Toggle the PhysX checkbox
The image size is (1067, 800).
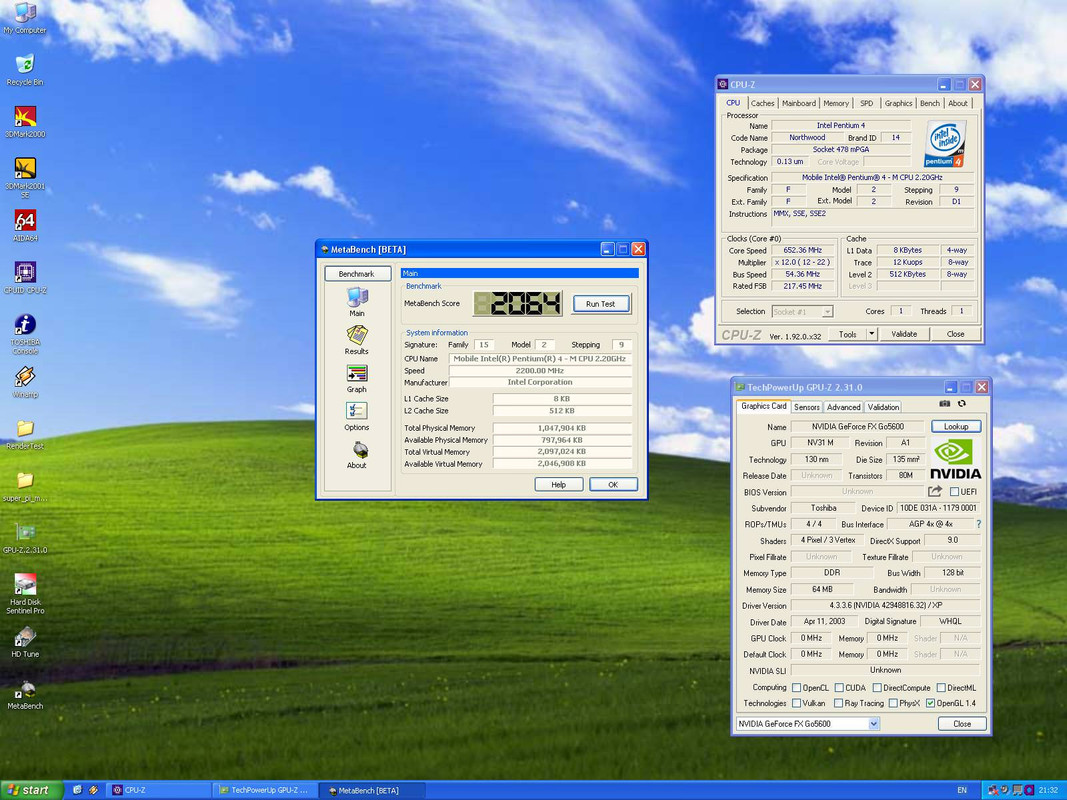[893, 703]
